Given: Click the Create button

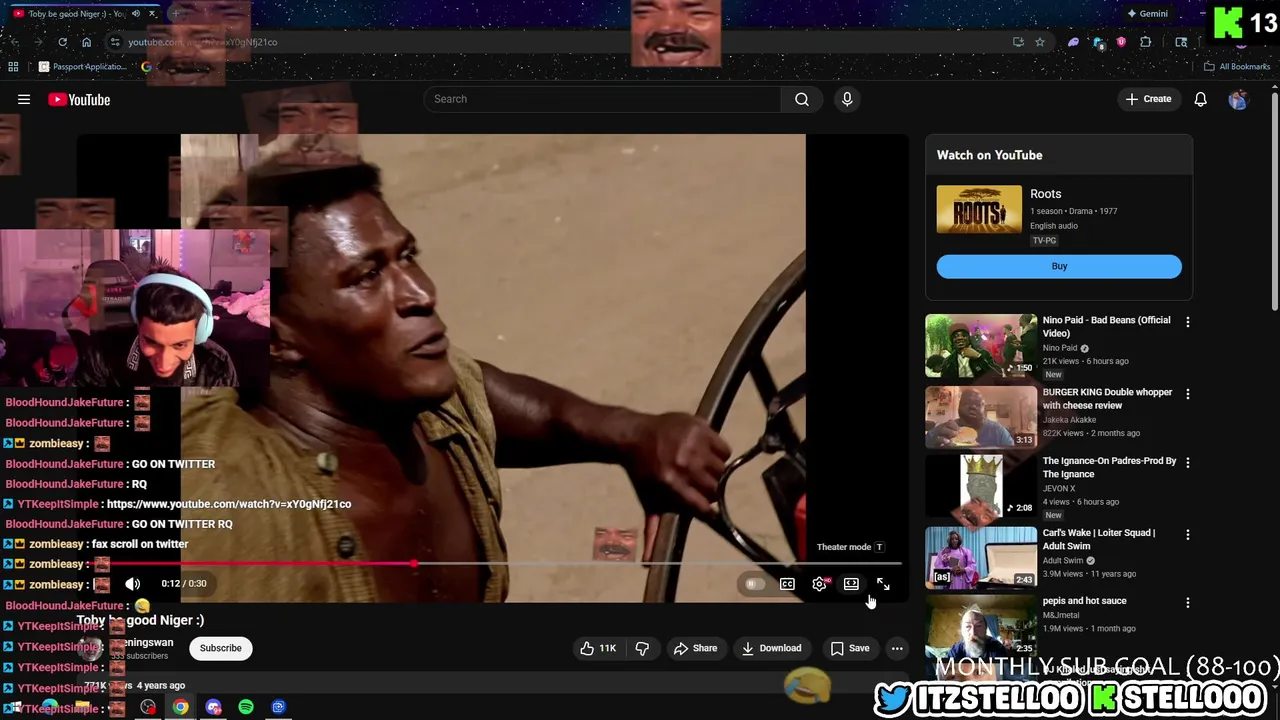Looking at the screenshot, I should click(1148, 99).
